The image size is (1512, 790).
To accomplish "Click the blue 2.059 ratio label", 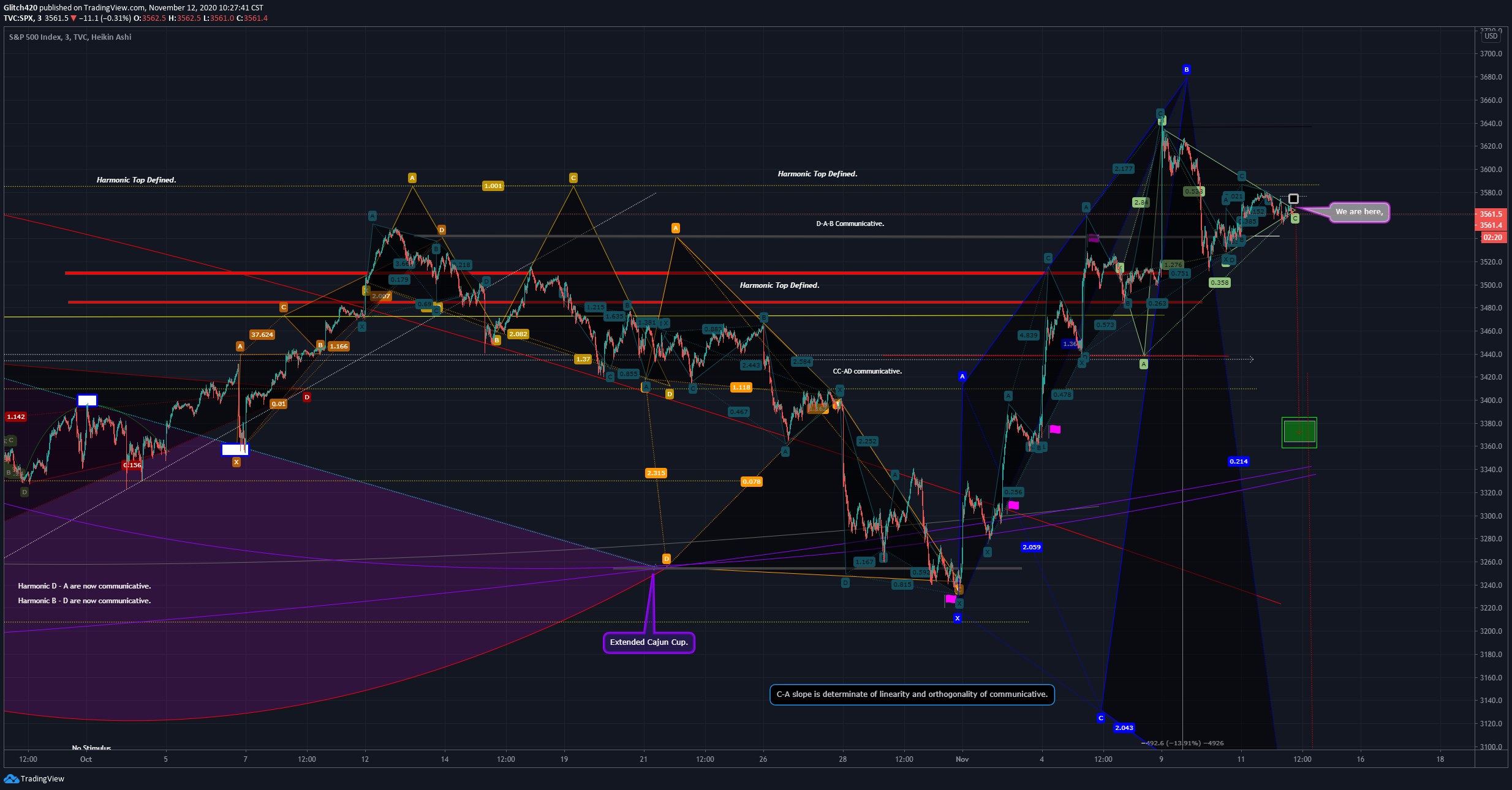I will click(1031, 547).
